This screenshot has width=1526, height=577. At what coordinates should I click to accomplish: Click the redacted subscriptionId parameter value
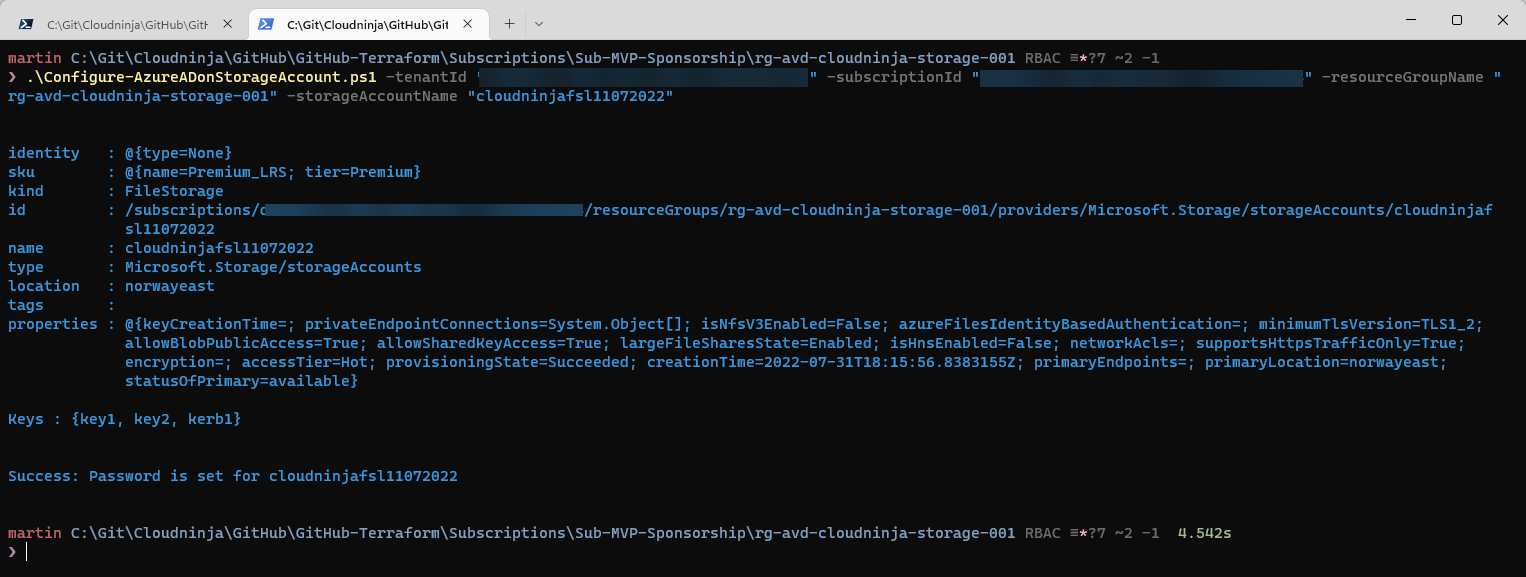coord(1142,77)
